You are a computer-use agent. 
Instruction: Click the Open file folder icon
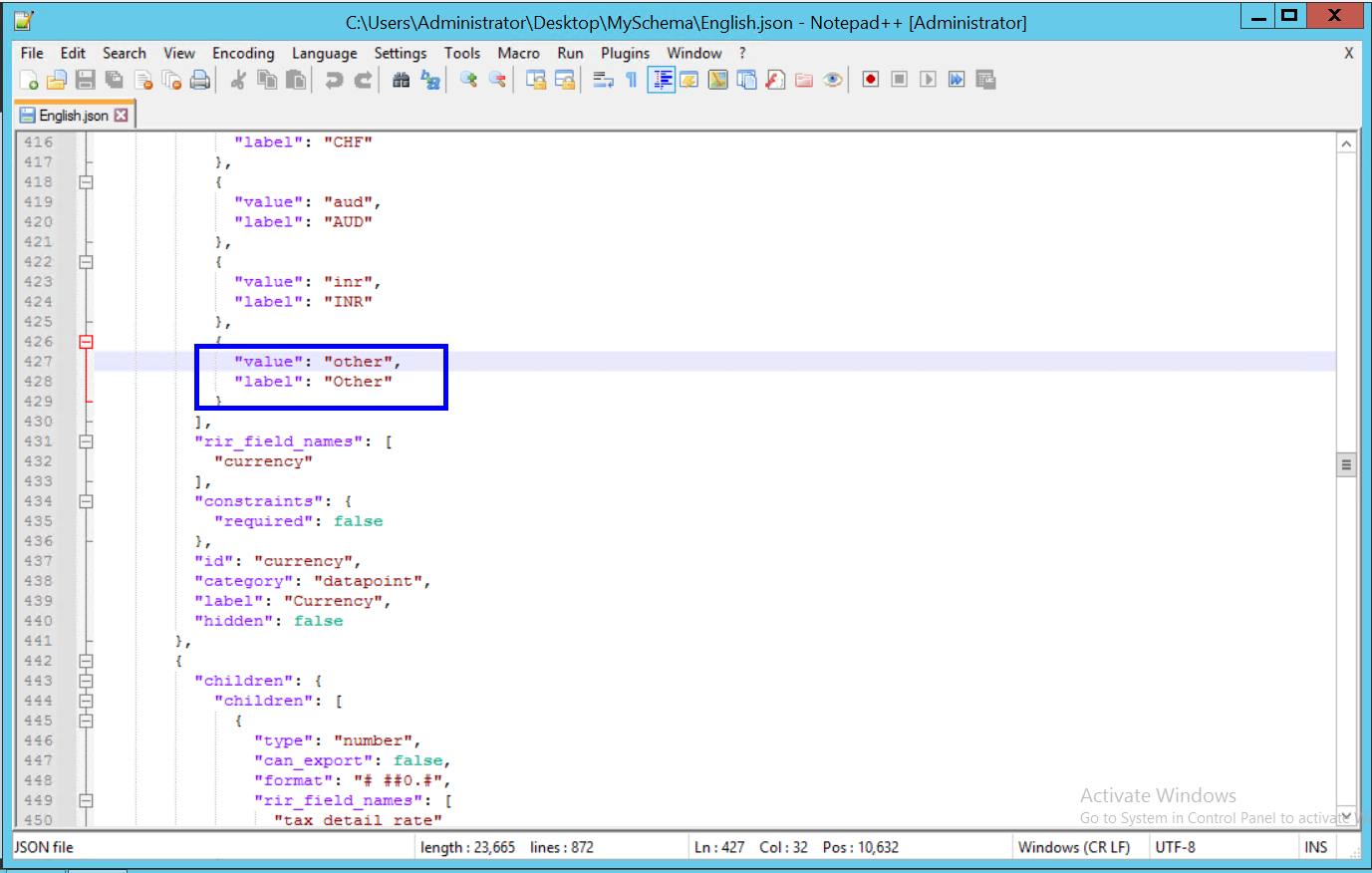click(57, 81)
